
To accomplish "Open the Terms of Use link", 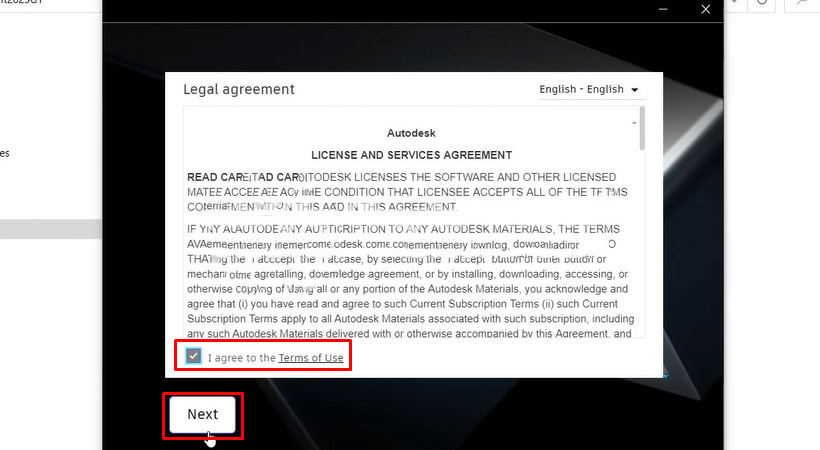I will [311, 358].
